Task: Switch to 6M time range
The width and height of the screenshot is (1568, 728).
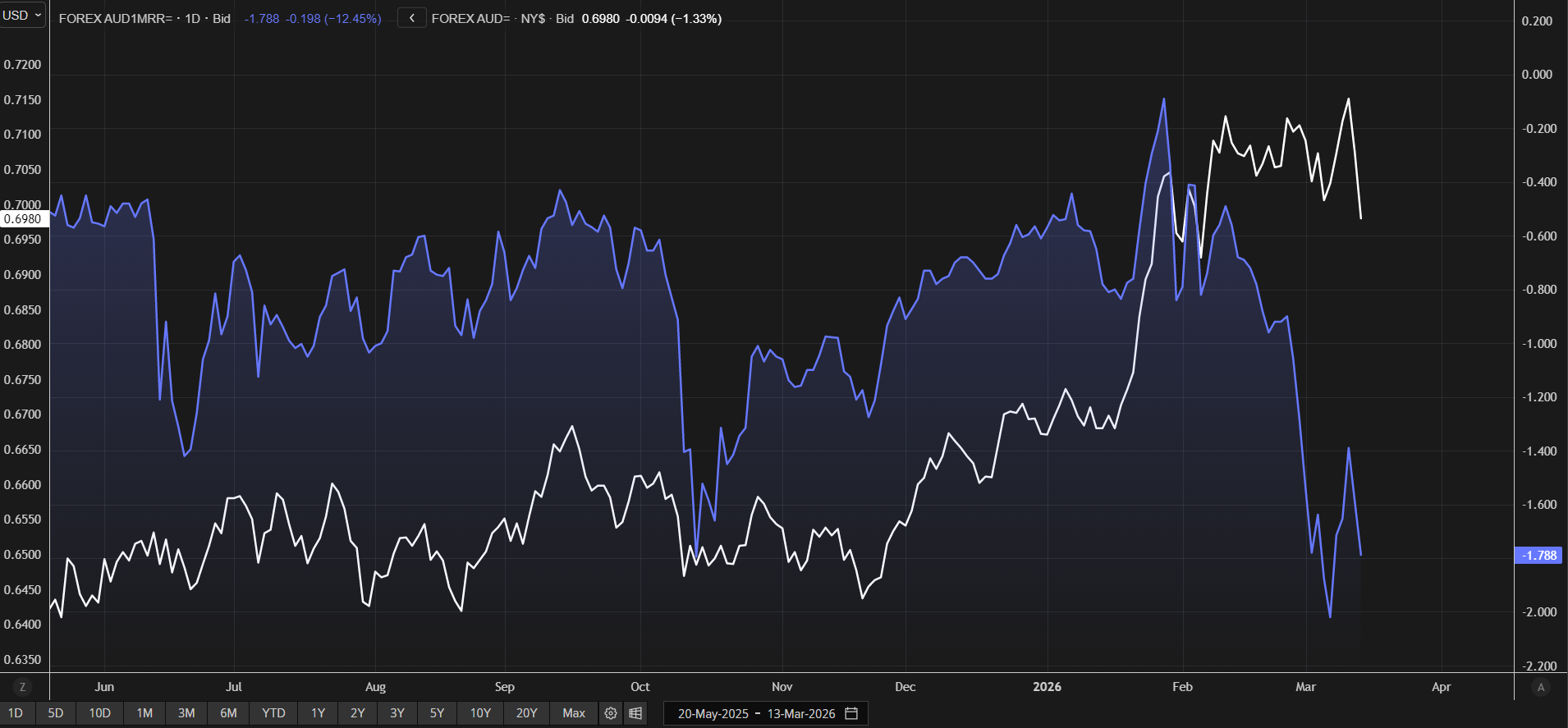Action: 228,713
